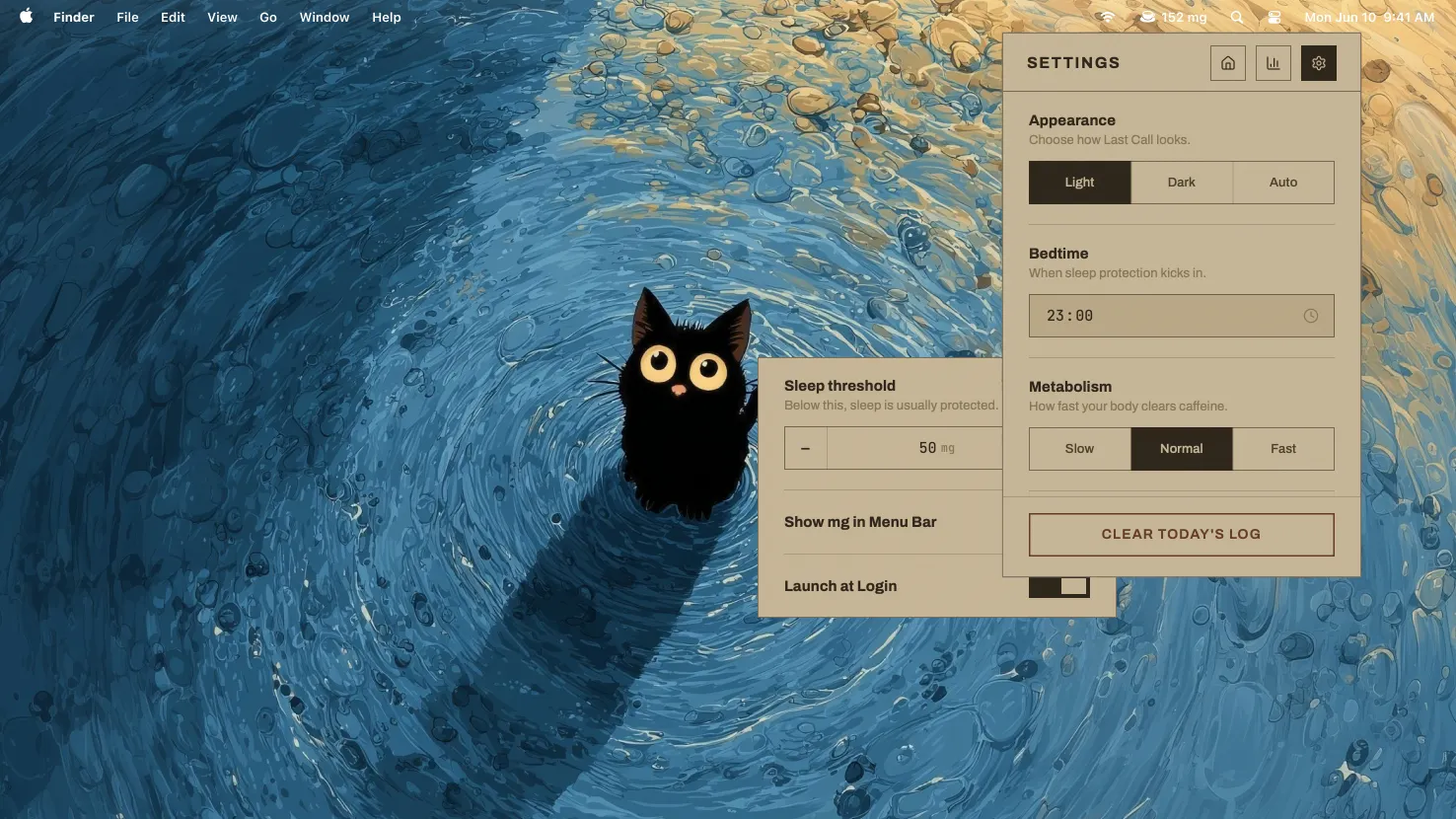
Task: Open the home view in Last Call
Action: pos(1228,63)
